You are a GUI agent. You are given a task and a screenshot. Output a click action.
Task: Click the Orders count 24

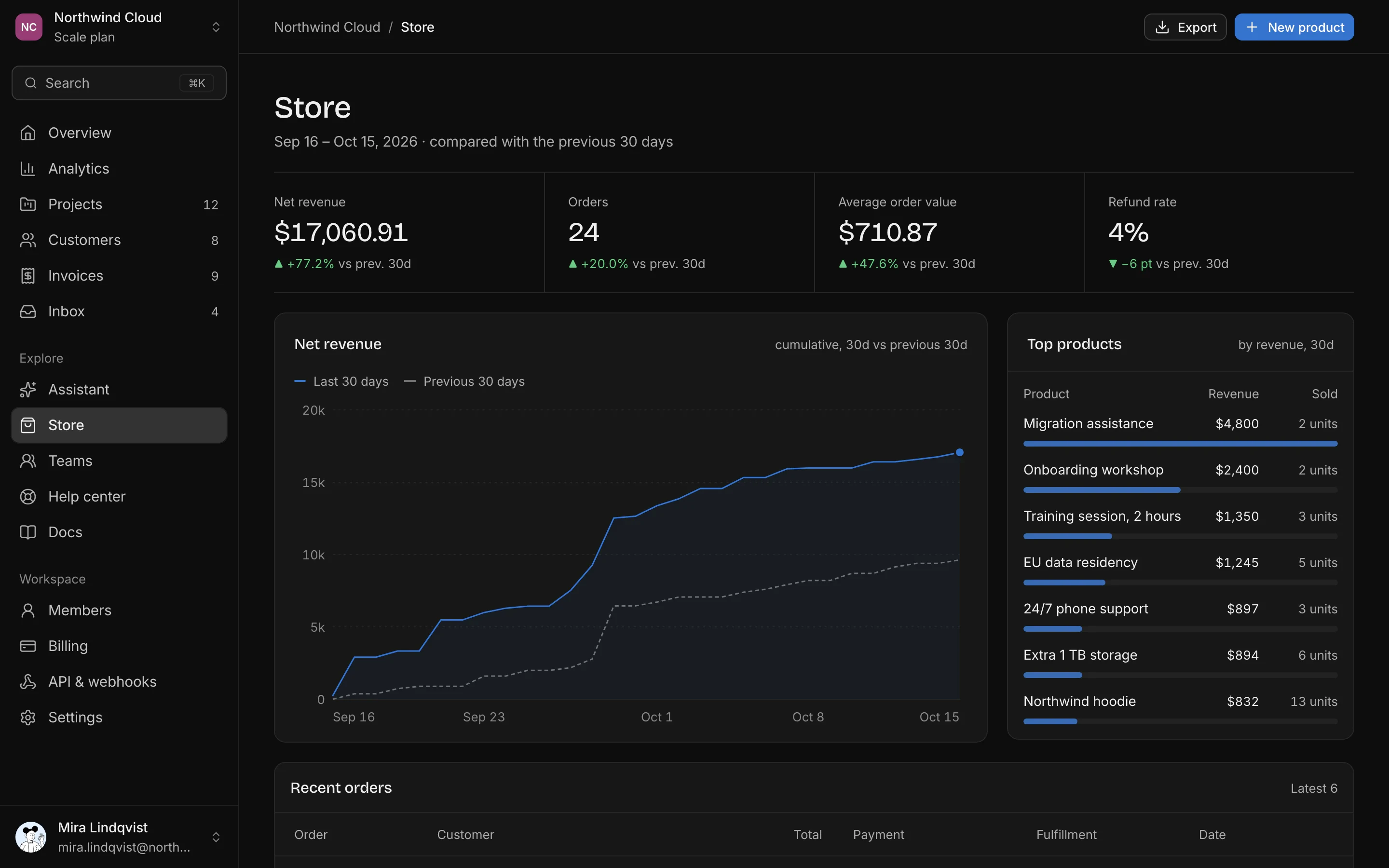coord(584,232)
